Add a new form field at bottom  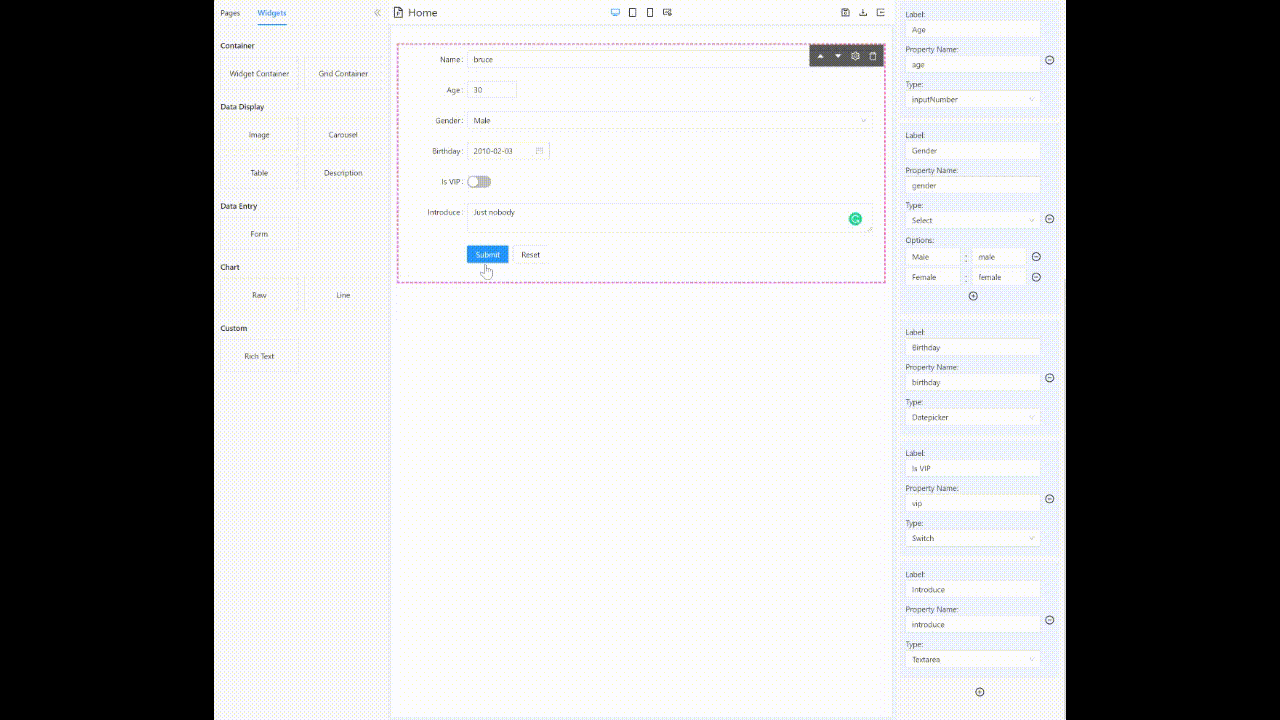[980, 692]
